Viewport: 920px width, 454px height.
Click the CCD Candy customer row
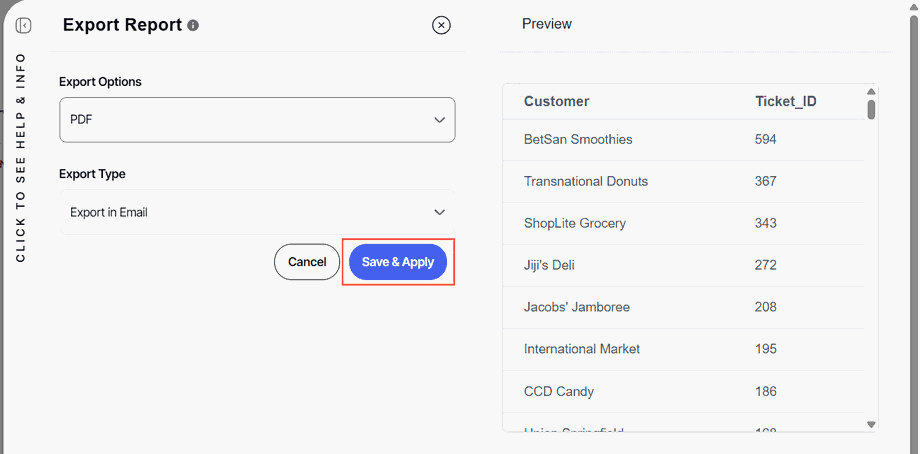tap(559, 391)
